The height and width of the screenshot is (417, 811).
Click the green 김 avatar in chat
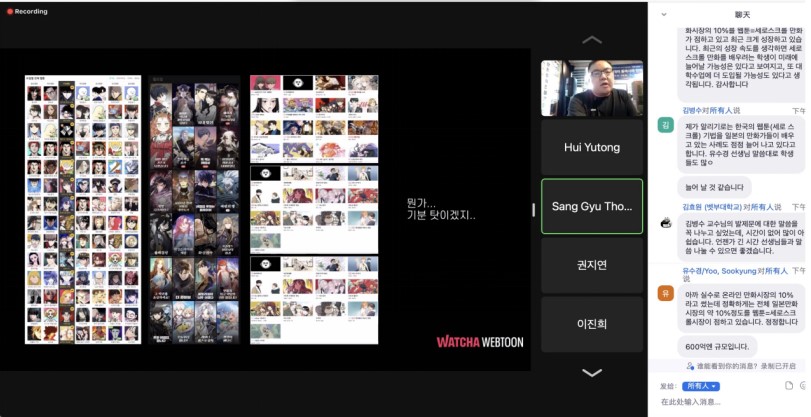(x=665, y=125)
